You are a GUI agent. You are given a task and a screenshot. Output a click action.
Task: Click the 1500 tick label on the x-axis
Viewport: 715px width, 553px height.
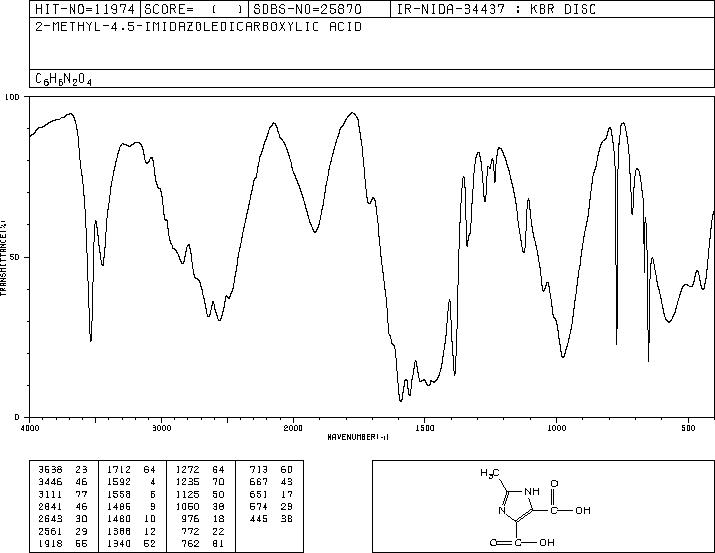tap(425, 428)
